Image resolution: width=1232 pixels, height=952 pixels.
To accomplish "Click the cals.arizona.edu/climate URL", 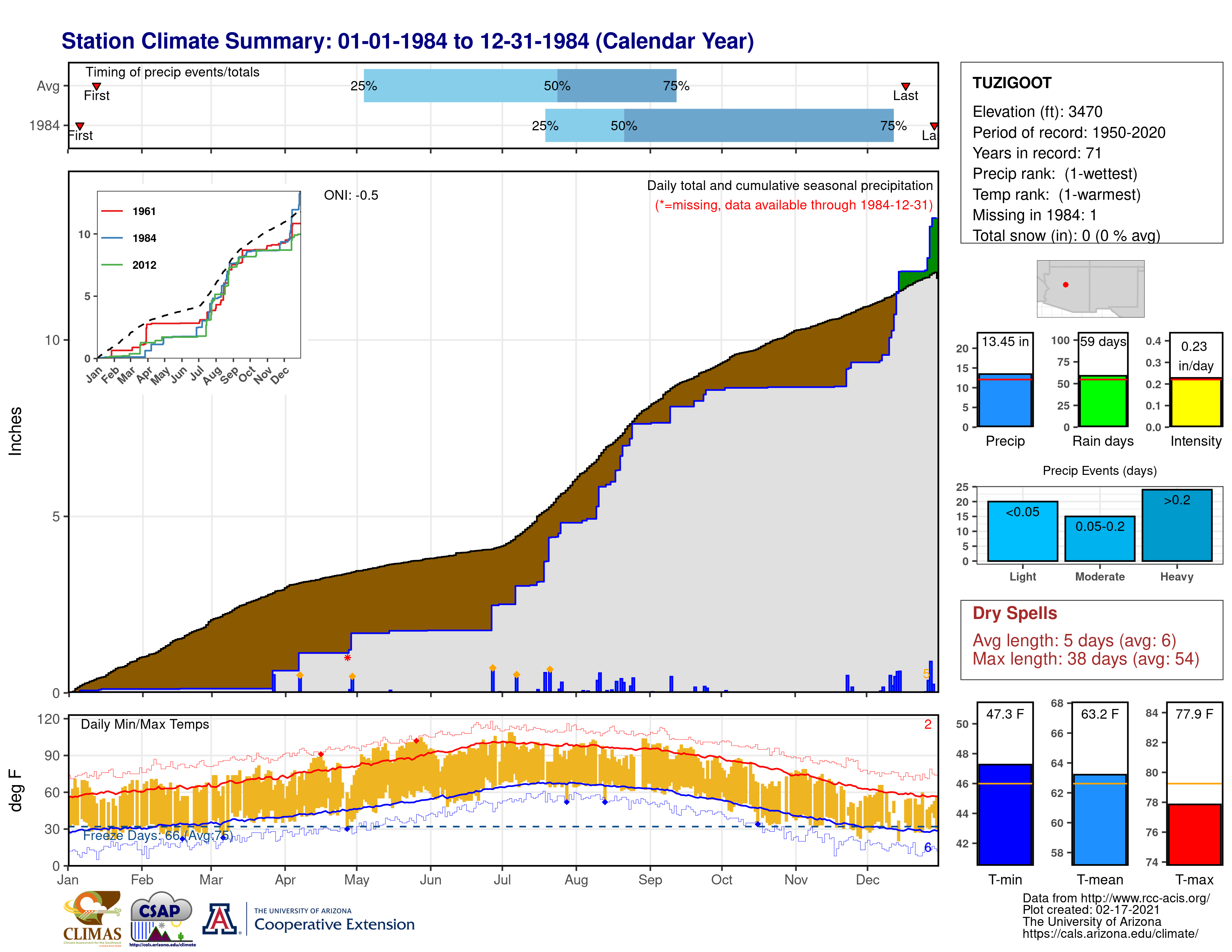I will point(1110,934).
